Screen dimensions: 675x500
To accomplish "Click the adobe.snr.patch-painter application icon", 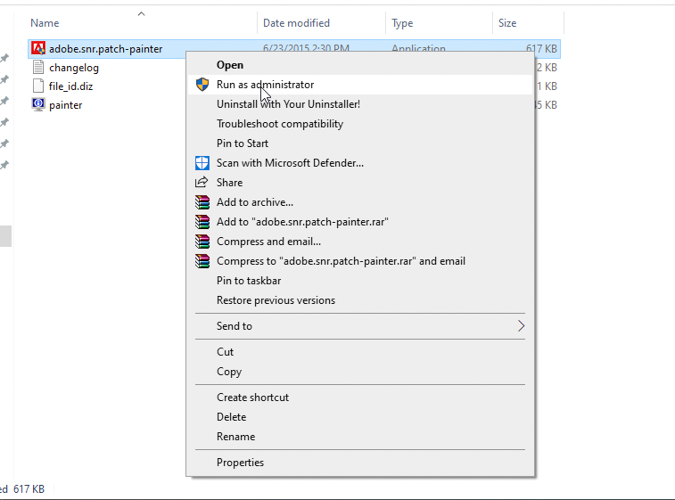I will coord(38,48).
